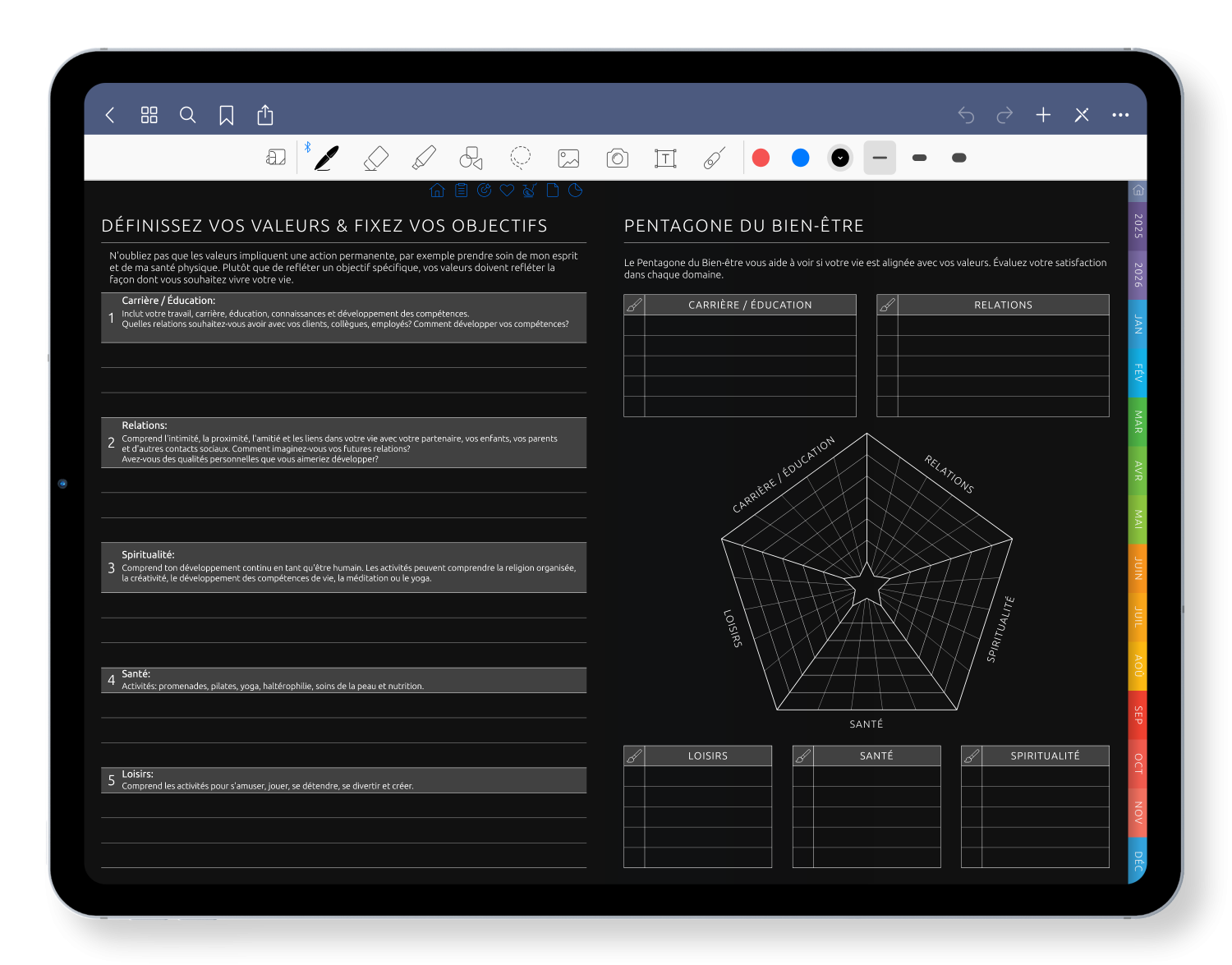Tap the star at pentagon center

(867, 585)
